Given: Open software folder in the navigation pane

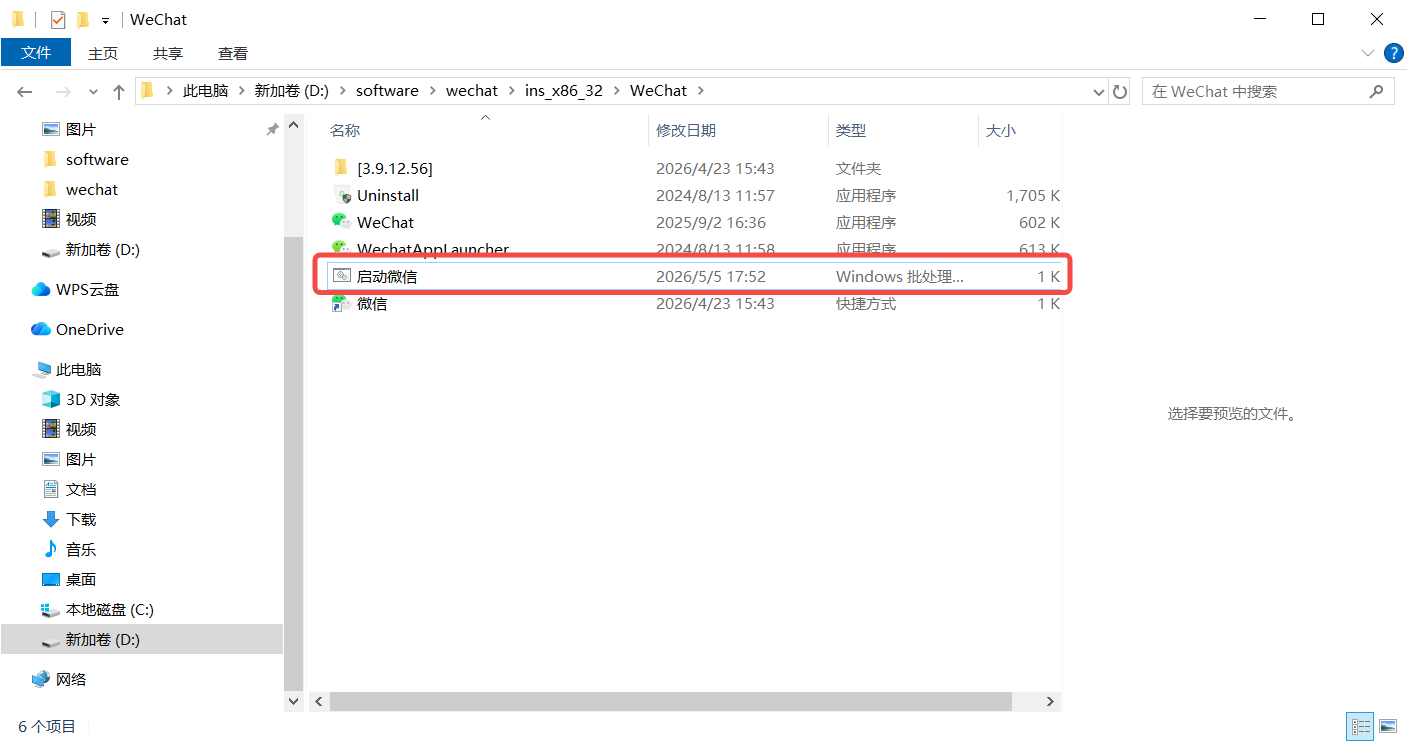Looking at the screenshot, I should pos(97,159).
